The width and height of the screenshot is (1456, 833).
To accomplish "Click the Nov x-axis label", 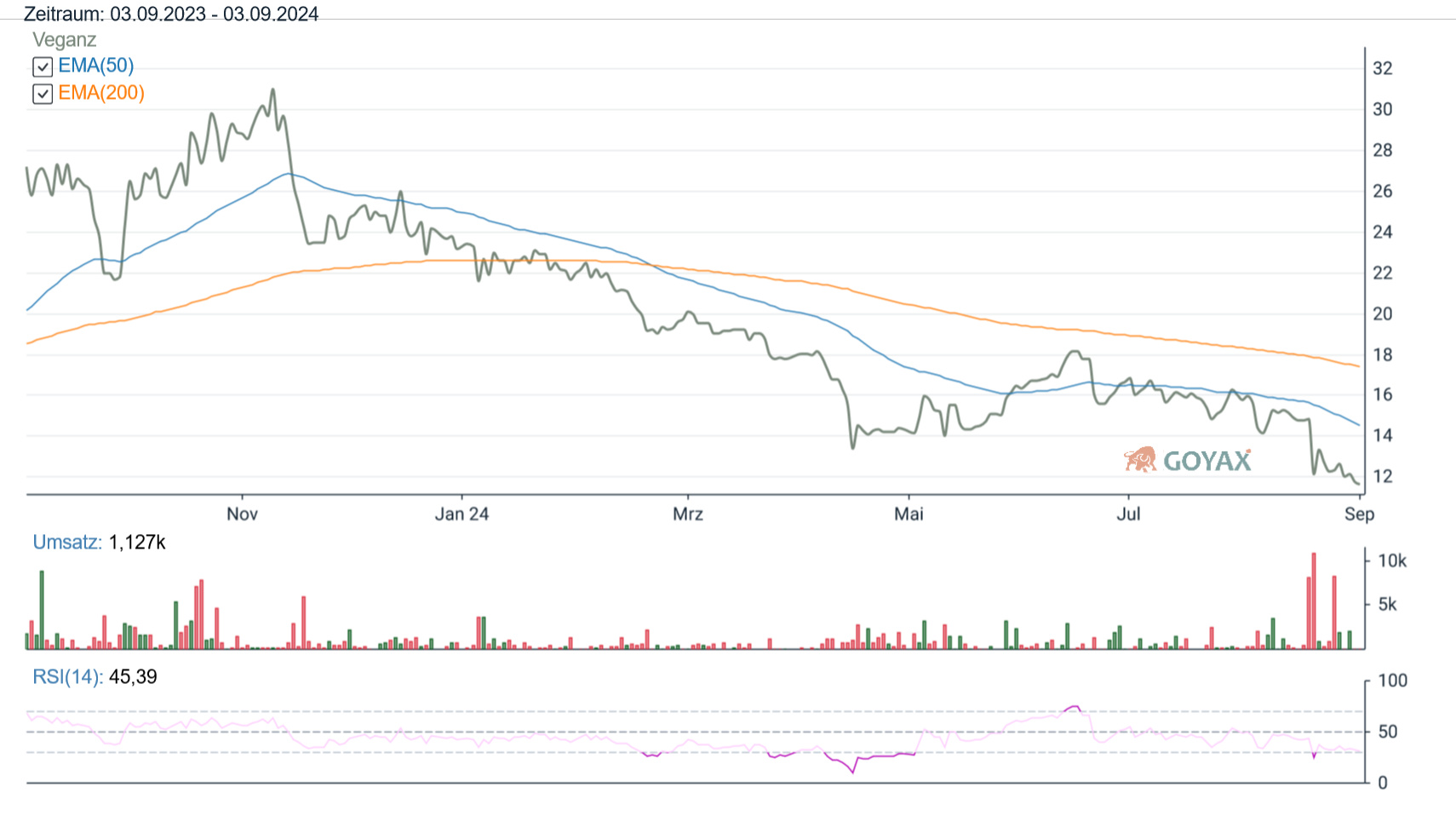I will point(242,514).
